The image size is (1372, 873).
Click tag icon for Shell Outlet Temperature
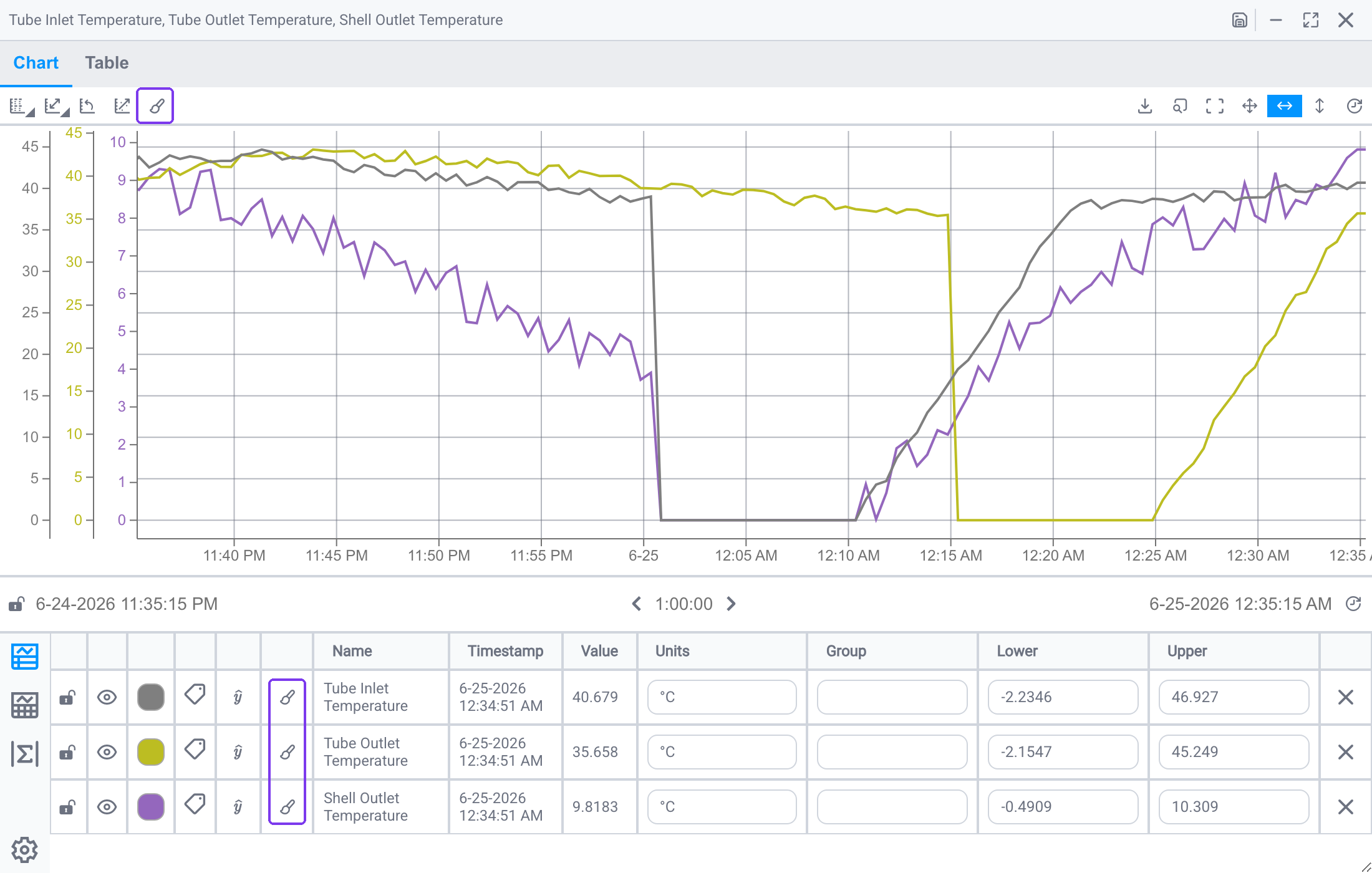[195, 804]
